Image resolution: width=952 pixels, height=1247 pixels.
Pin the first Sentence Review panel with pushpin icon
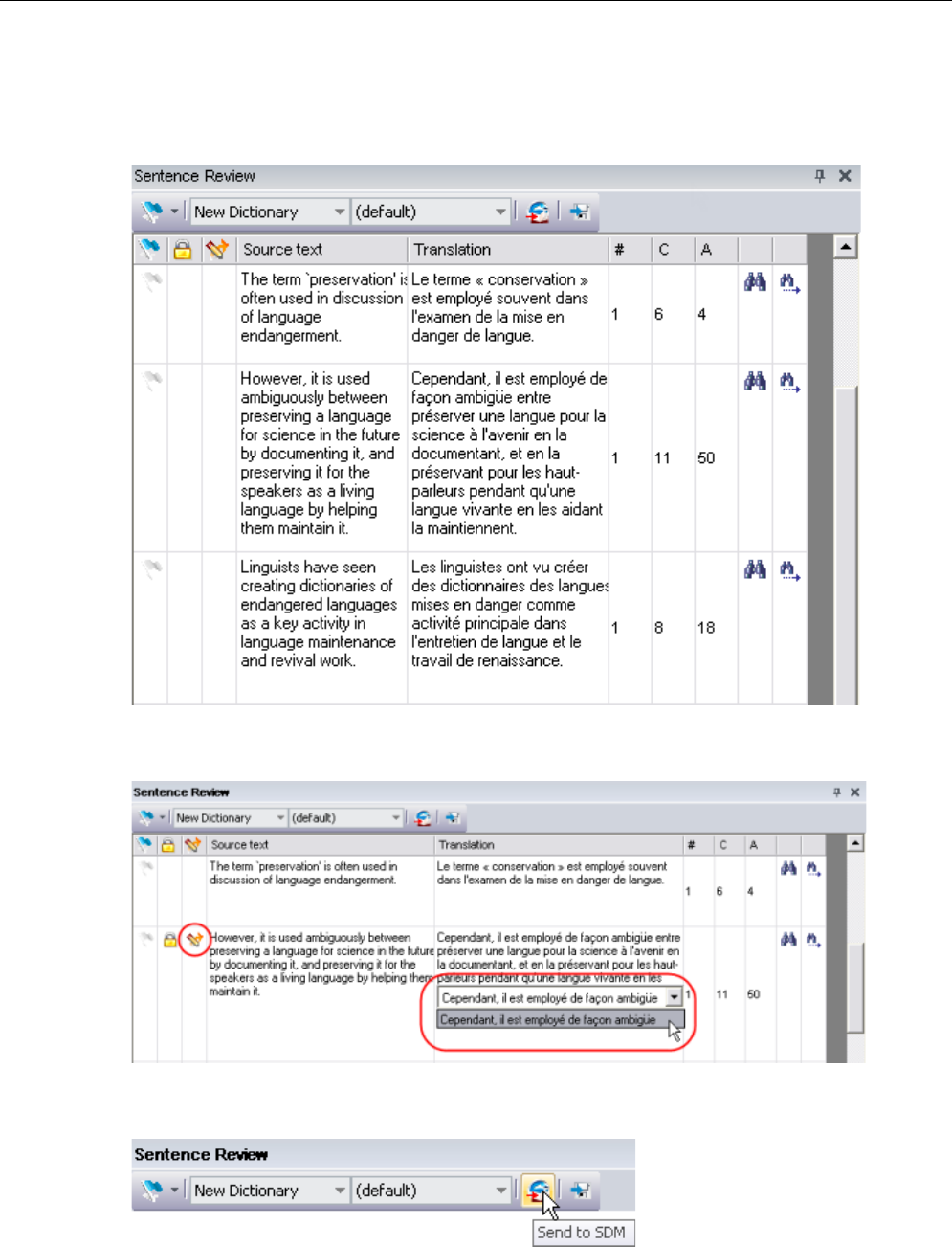point(820,176)
